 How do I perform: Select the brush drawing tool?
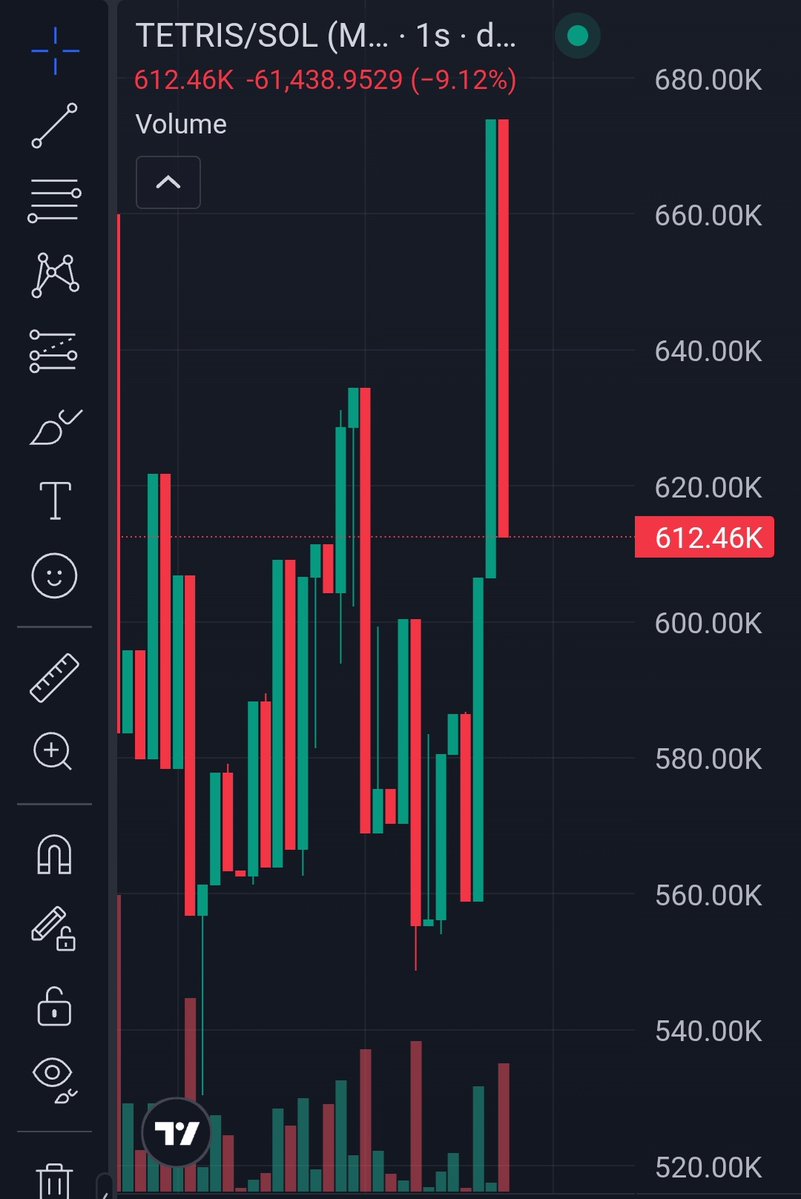[55, 427]
